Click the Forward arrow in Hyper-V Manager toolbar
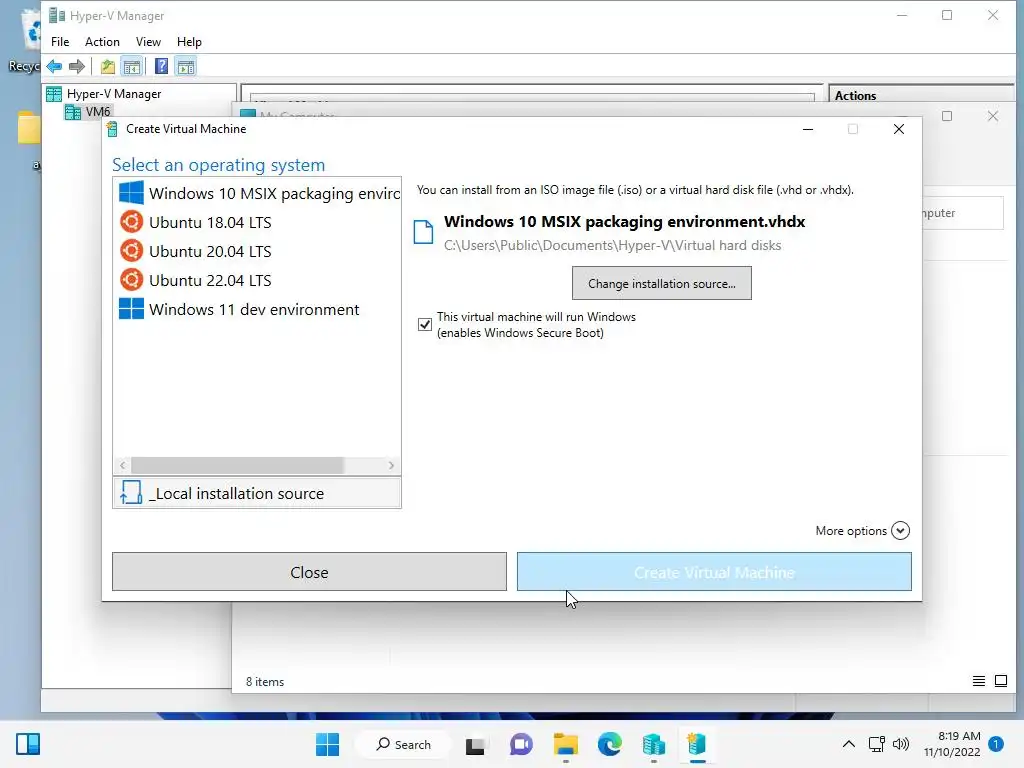The image size is (1024, 768). (77, 66)
